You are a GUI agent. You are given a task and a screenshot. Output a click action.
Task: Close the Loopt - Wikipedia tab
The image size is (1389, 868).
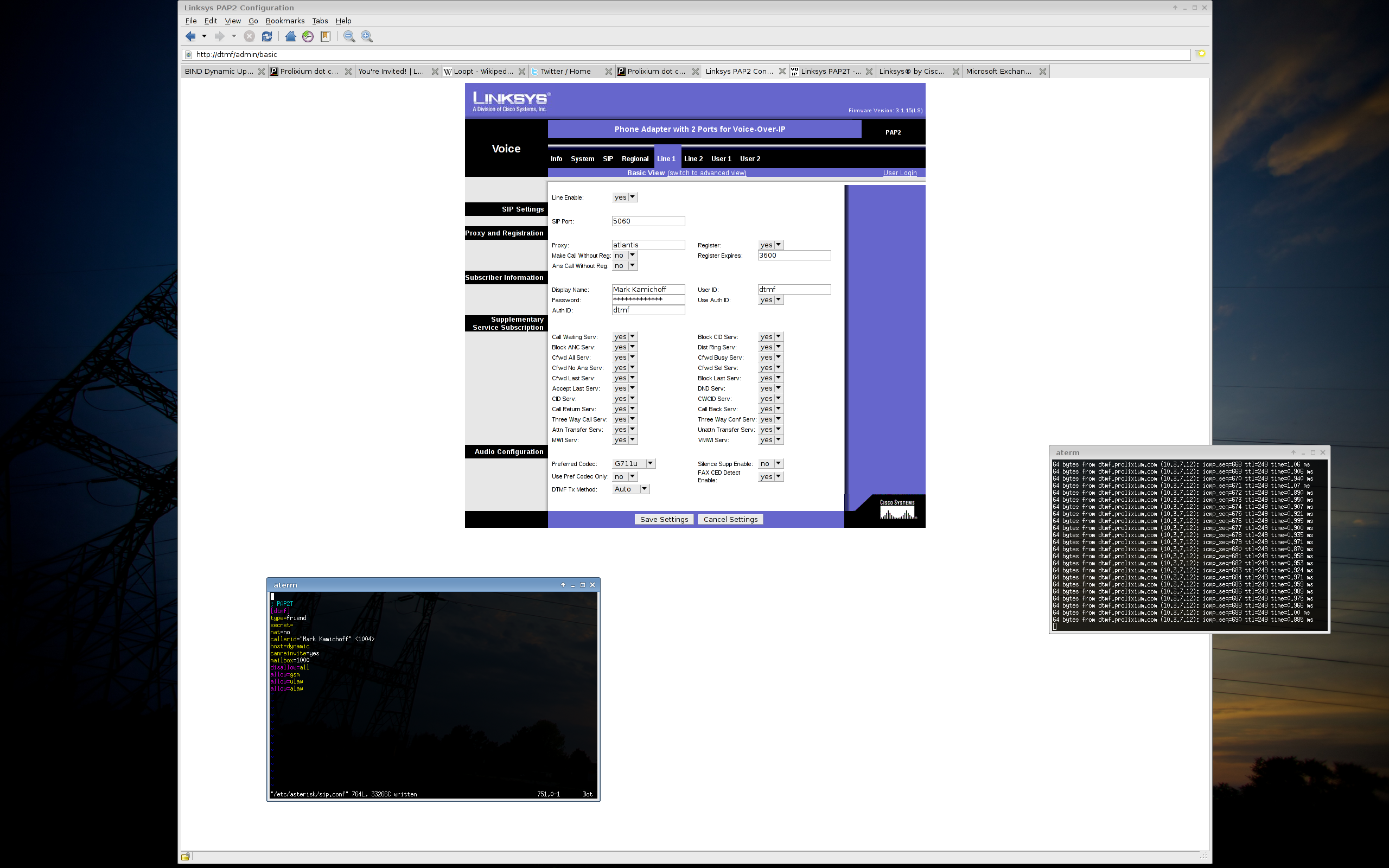(x=522, y=71)
